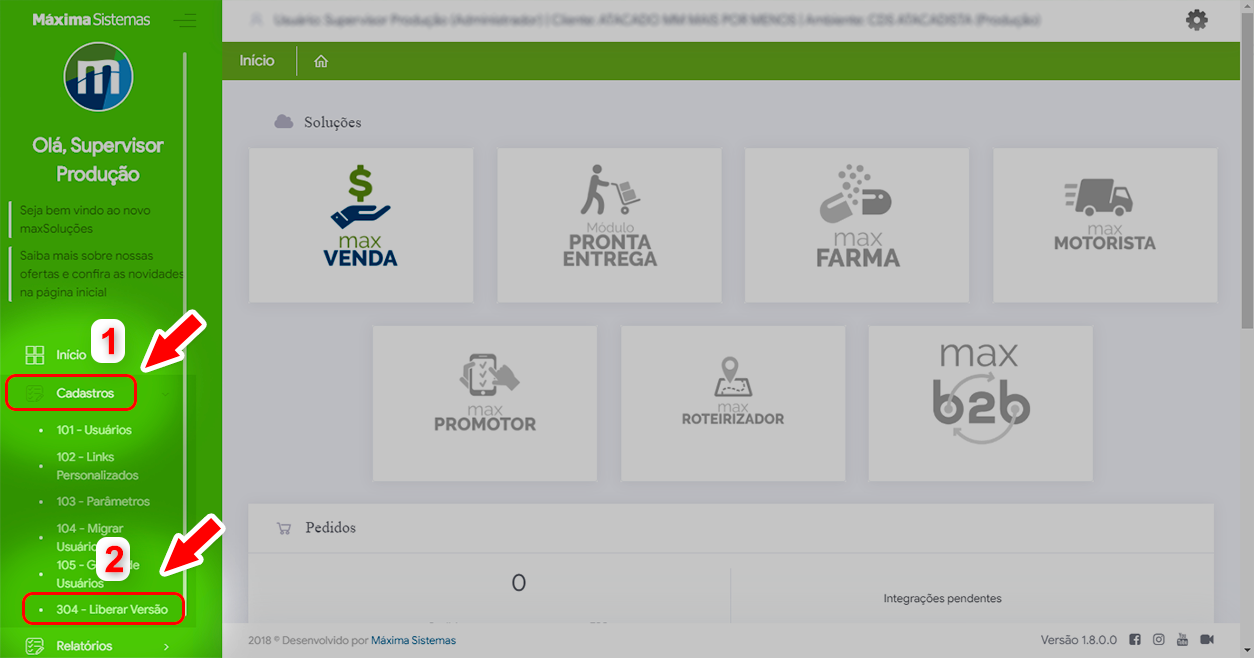Click the Pedidos count value 0
The width and height of the screenshot is (1254, 658).
(518, 583)
